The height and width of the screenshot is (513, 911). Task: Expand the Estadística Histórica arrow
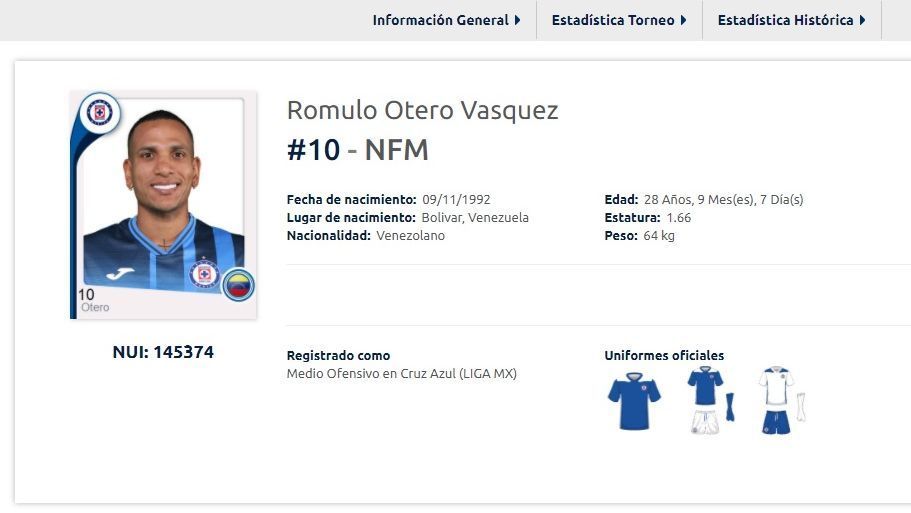pos(862,20)
